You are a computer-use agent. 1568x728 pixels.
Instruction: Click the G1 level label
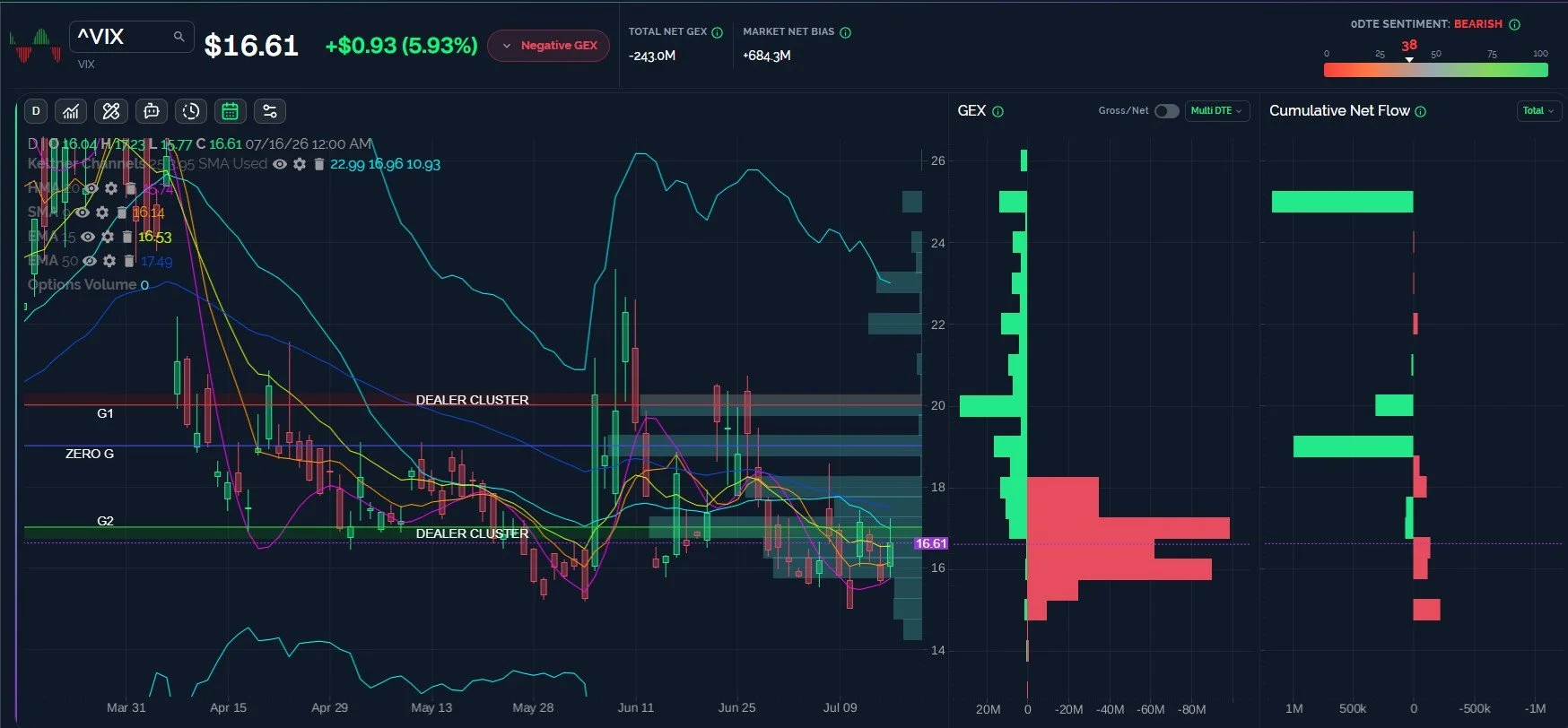pyautogui.click(x=105, y=413)
